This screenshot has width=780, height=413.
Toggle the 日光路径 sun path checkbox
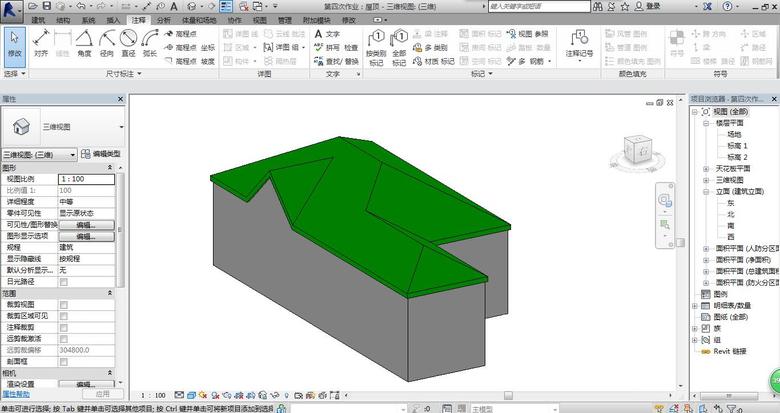click(x=64, y=281)
